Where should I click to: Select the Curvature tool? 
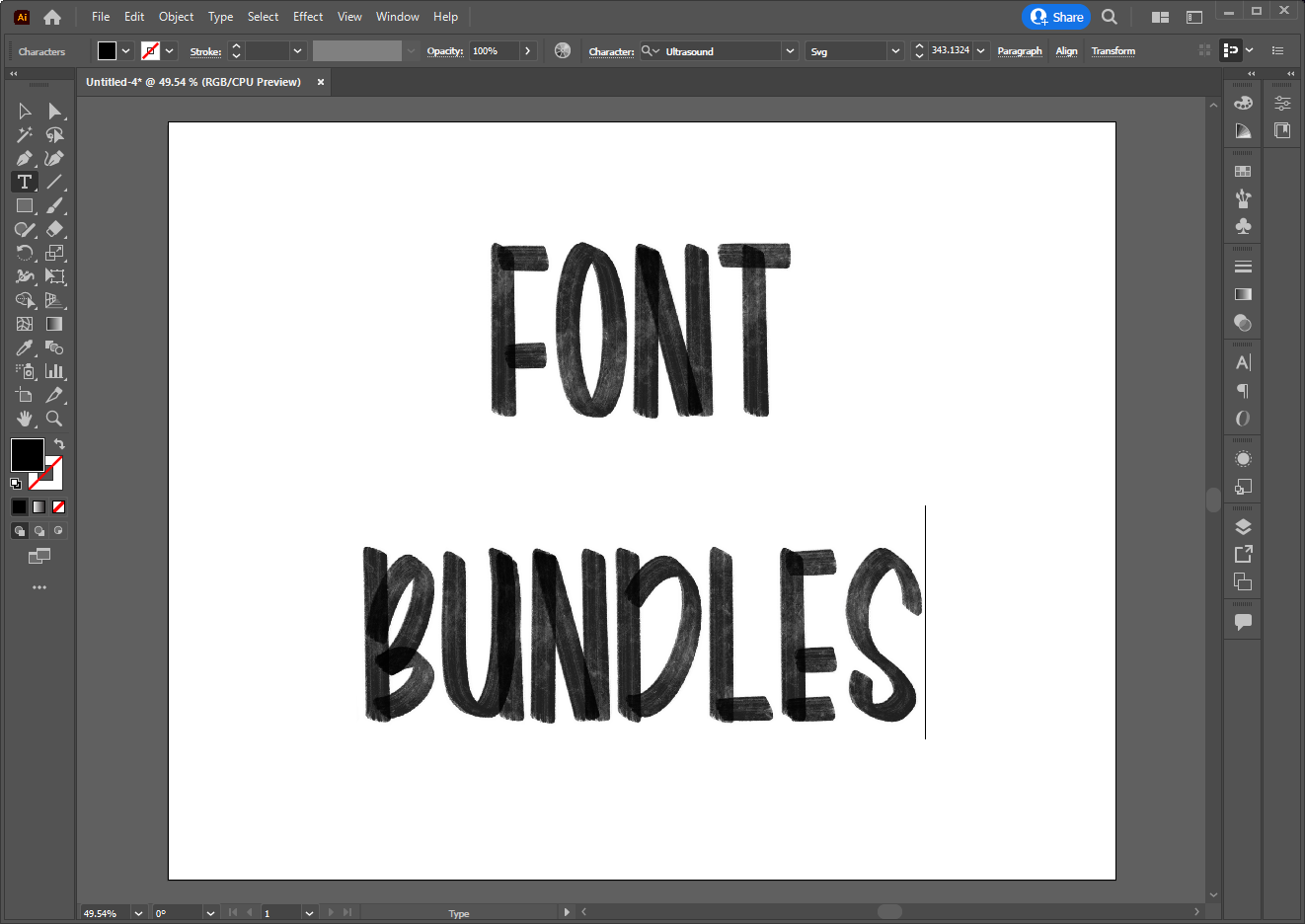(x=54, y=158)
